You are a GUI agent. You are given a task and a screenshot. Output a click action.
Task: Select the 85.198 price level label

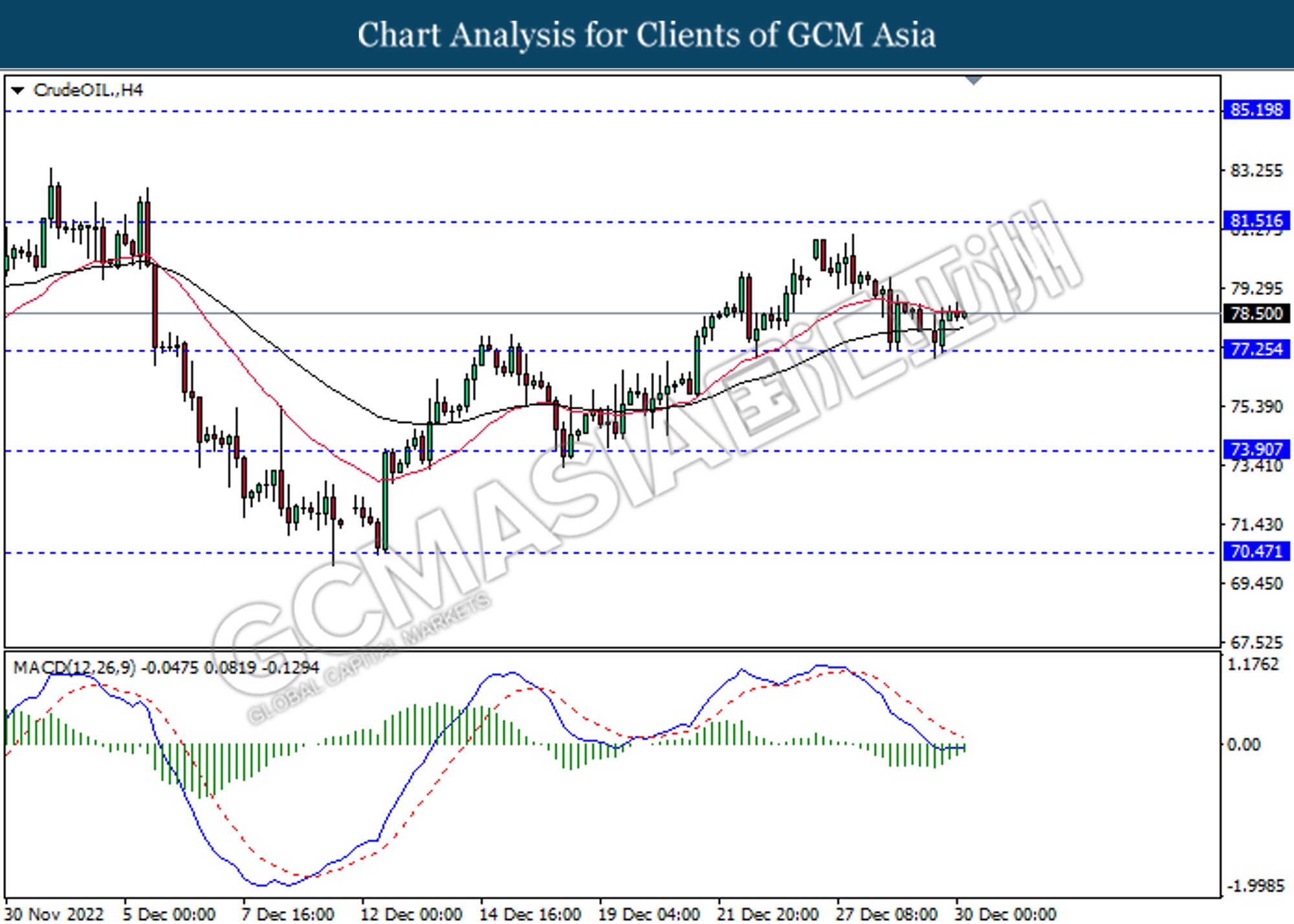pos(1256,110)
